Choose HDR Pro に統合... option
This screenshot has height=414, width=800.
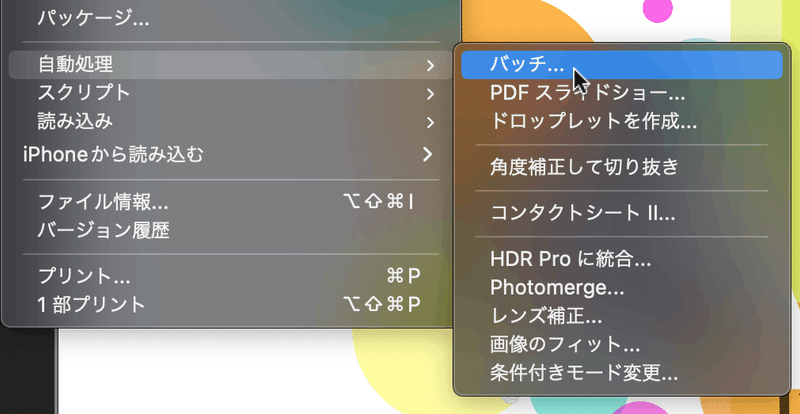click(621, 260)
